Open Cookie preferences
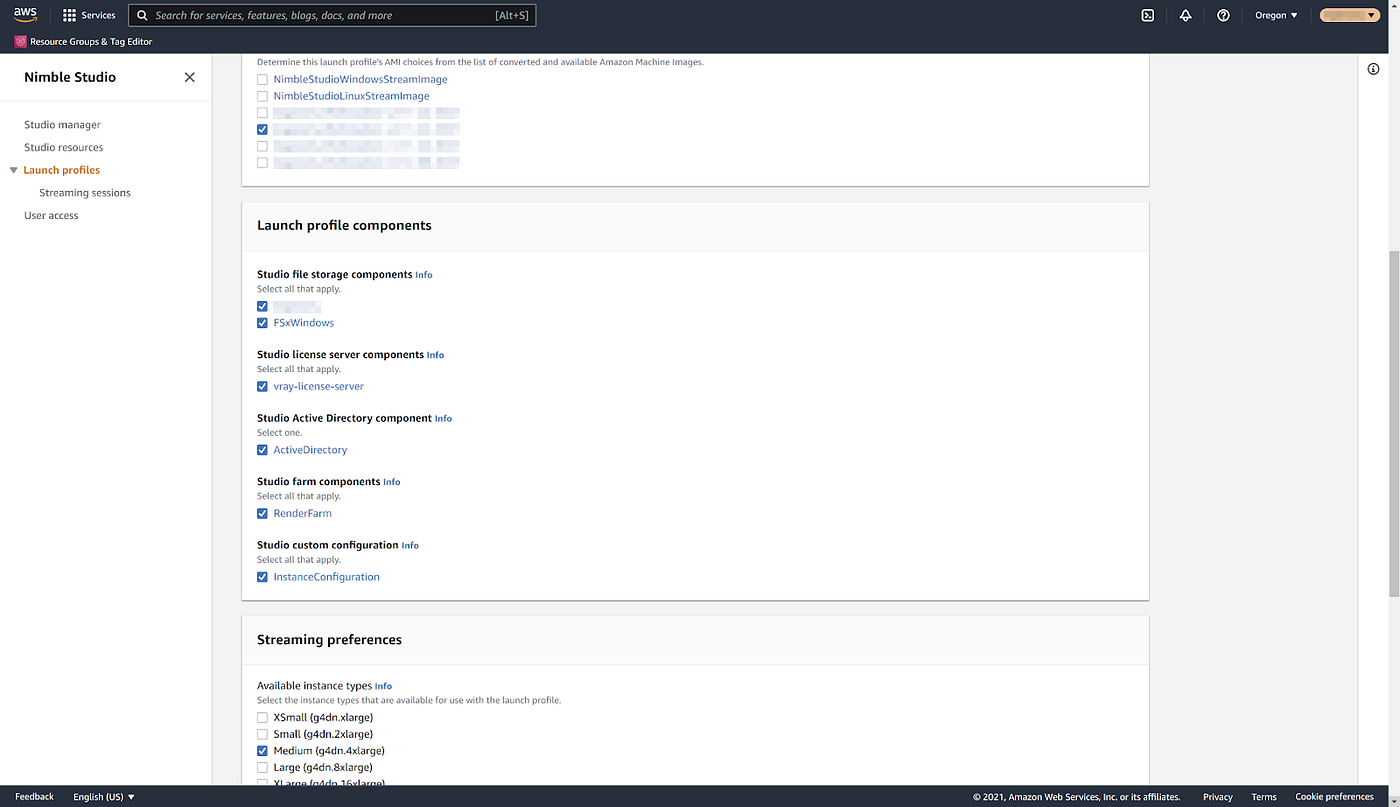The image size is (1400, 807). (x=1334, y=797)
